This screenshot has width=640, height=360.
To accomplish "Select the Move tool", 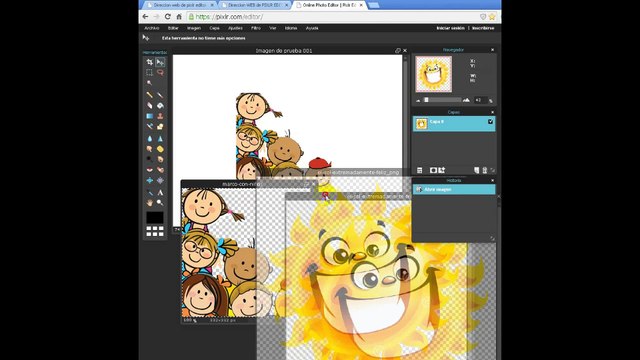I will 160,62.
